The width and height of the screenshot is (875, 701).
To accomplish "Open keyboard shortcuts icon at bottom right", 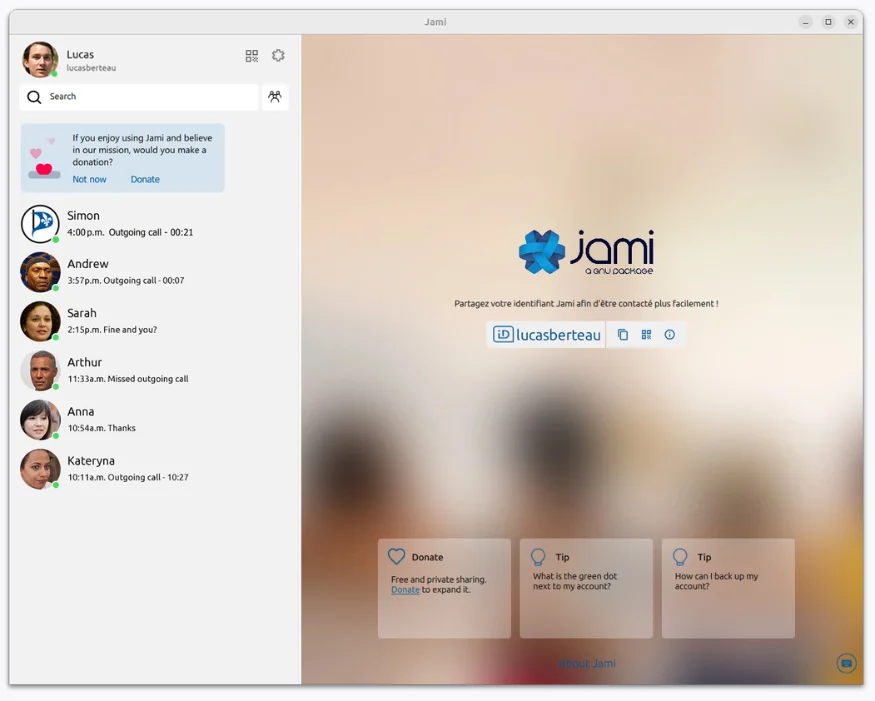I will point(847,663).
